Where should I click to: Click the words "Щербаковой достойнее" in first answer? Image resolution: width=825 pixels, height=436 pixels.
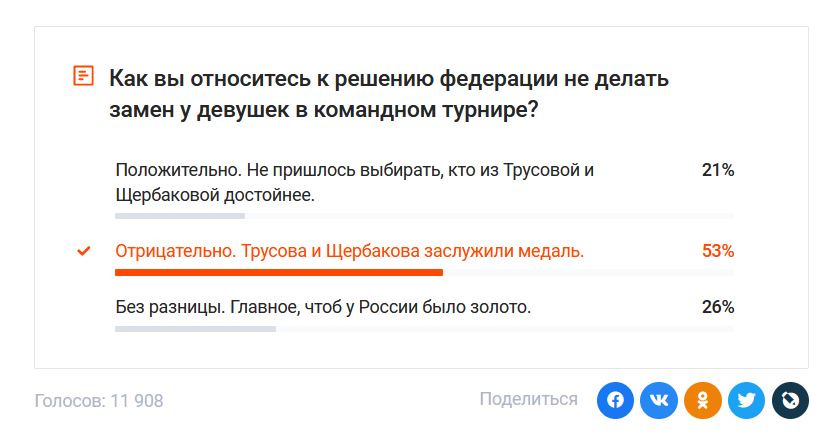click(215, 195)
